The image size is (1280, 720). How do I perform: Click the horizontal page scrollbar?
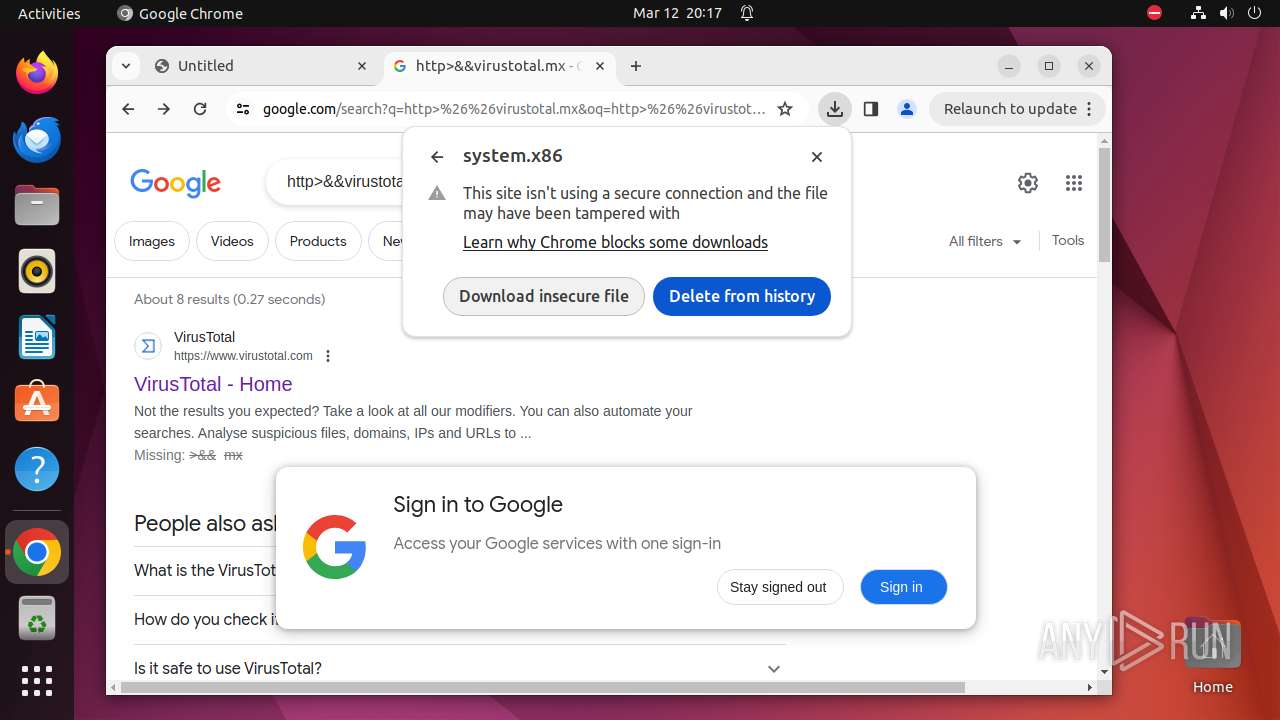[543, 687]
